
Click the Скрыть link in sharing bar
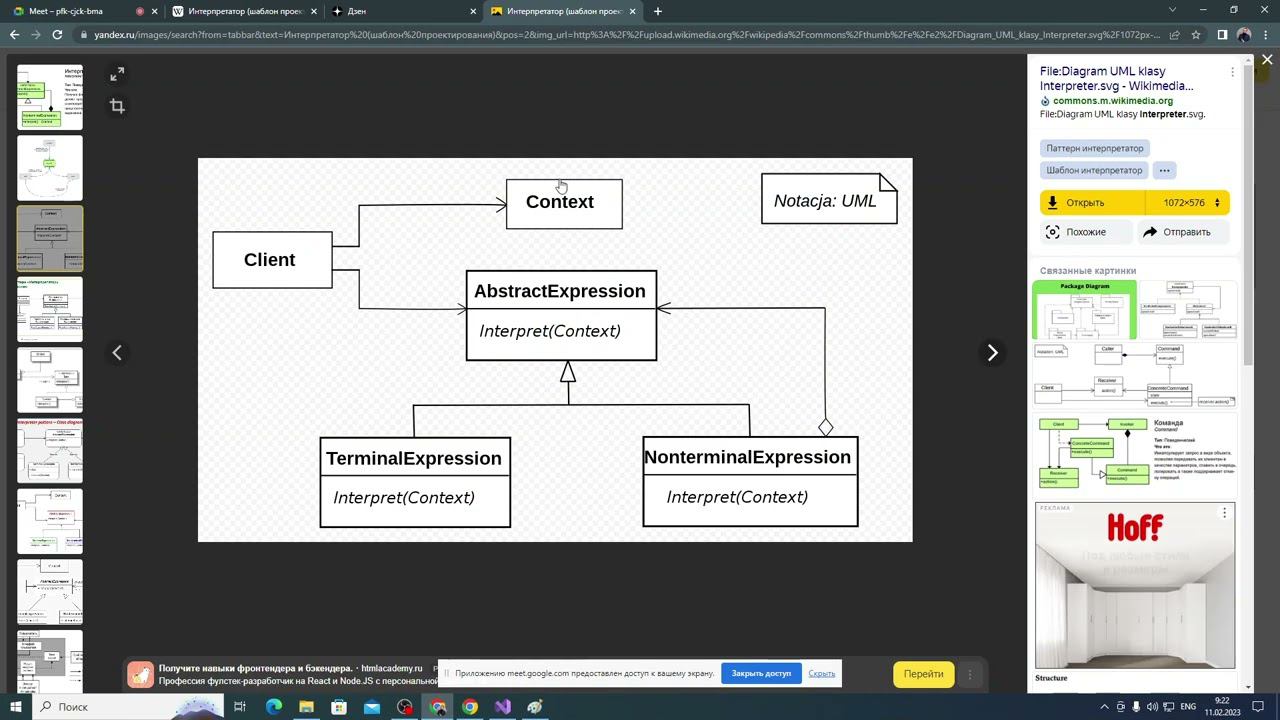pyautogui.click(x=822, y=673)
